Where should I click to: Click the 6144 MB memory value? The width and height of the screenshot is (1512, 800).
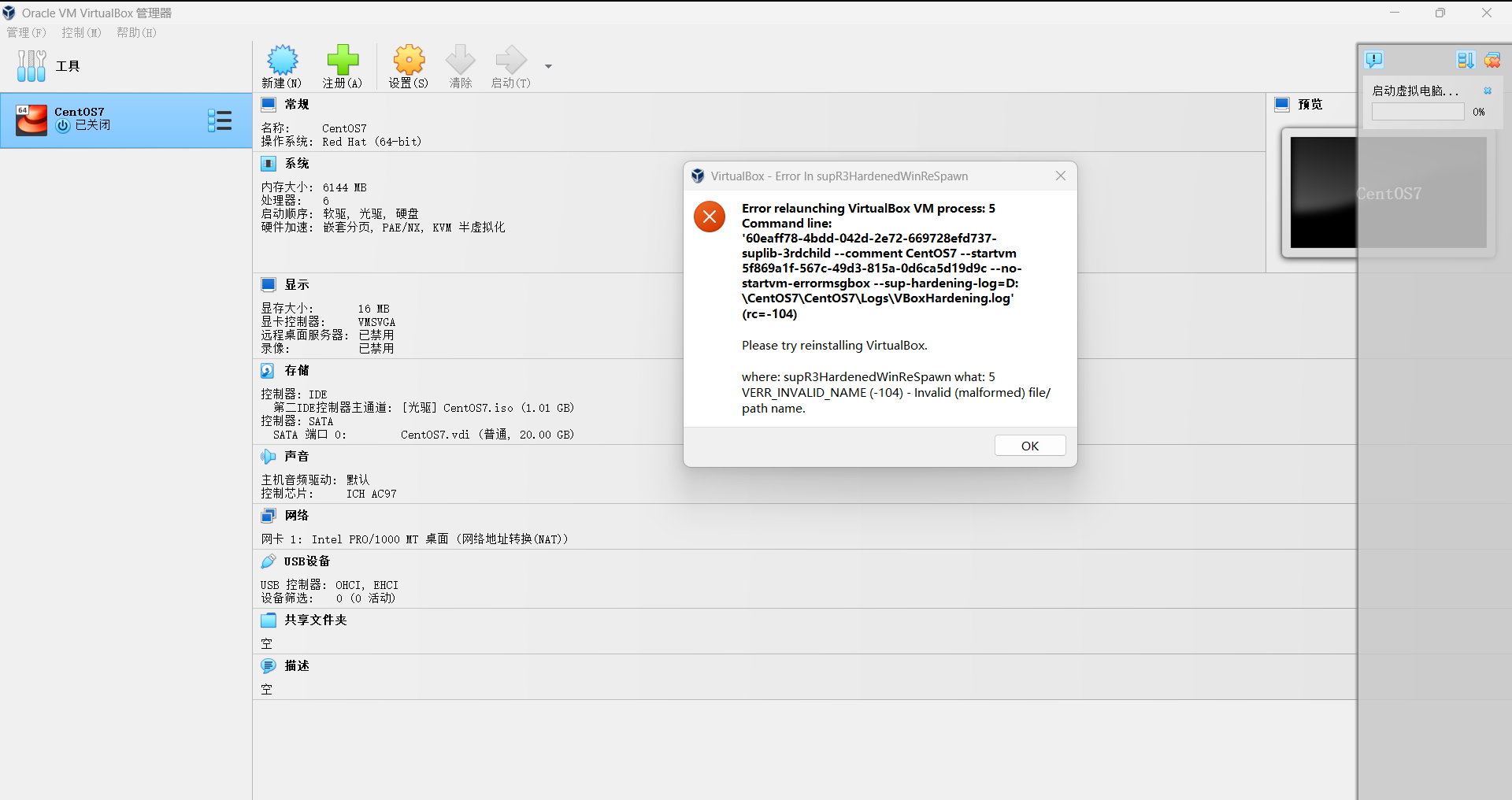coord(345,187)
